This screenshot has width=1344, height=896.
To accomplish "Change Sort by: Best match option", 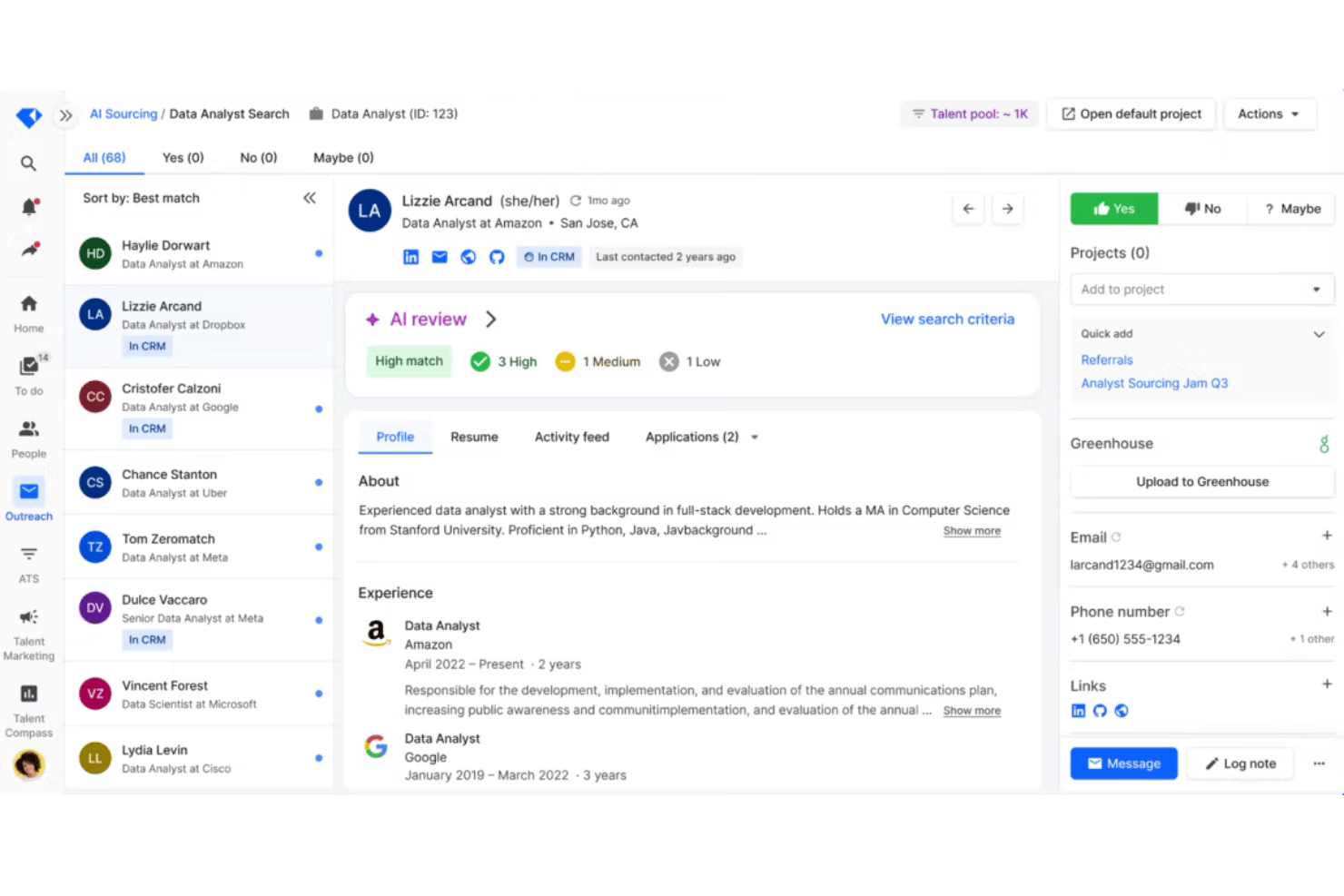I will [x=141, y=198].
